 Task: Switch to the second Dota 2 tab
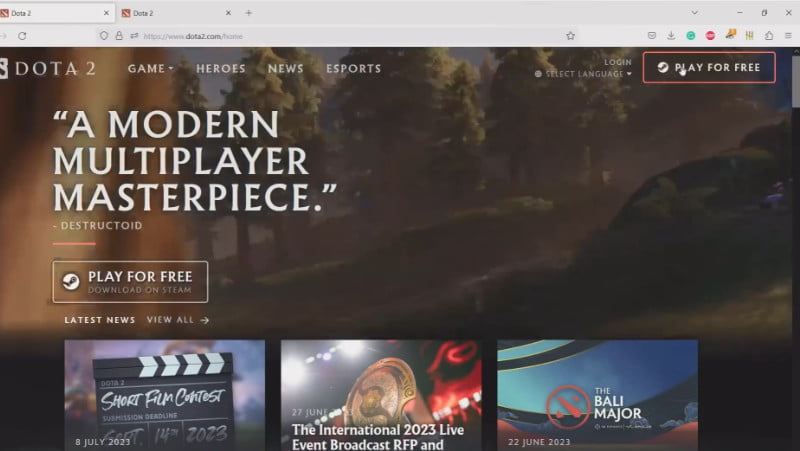tap(176, 13)
